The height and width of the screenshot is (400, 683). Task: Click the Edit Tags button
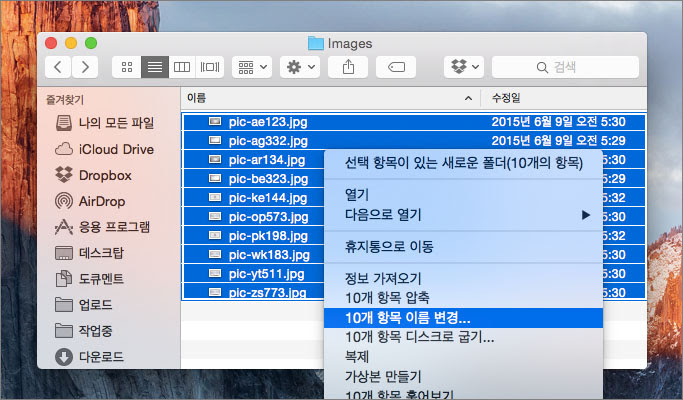pyautogui.click(x=396, y=67)
